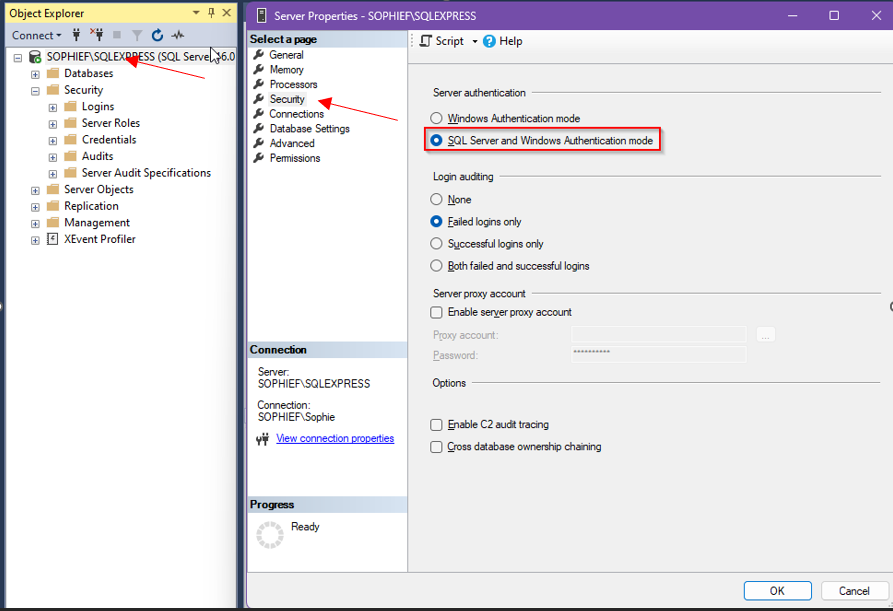Click the filter funnel icon in Object Explorer

pos(137,35)
